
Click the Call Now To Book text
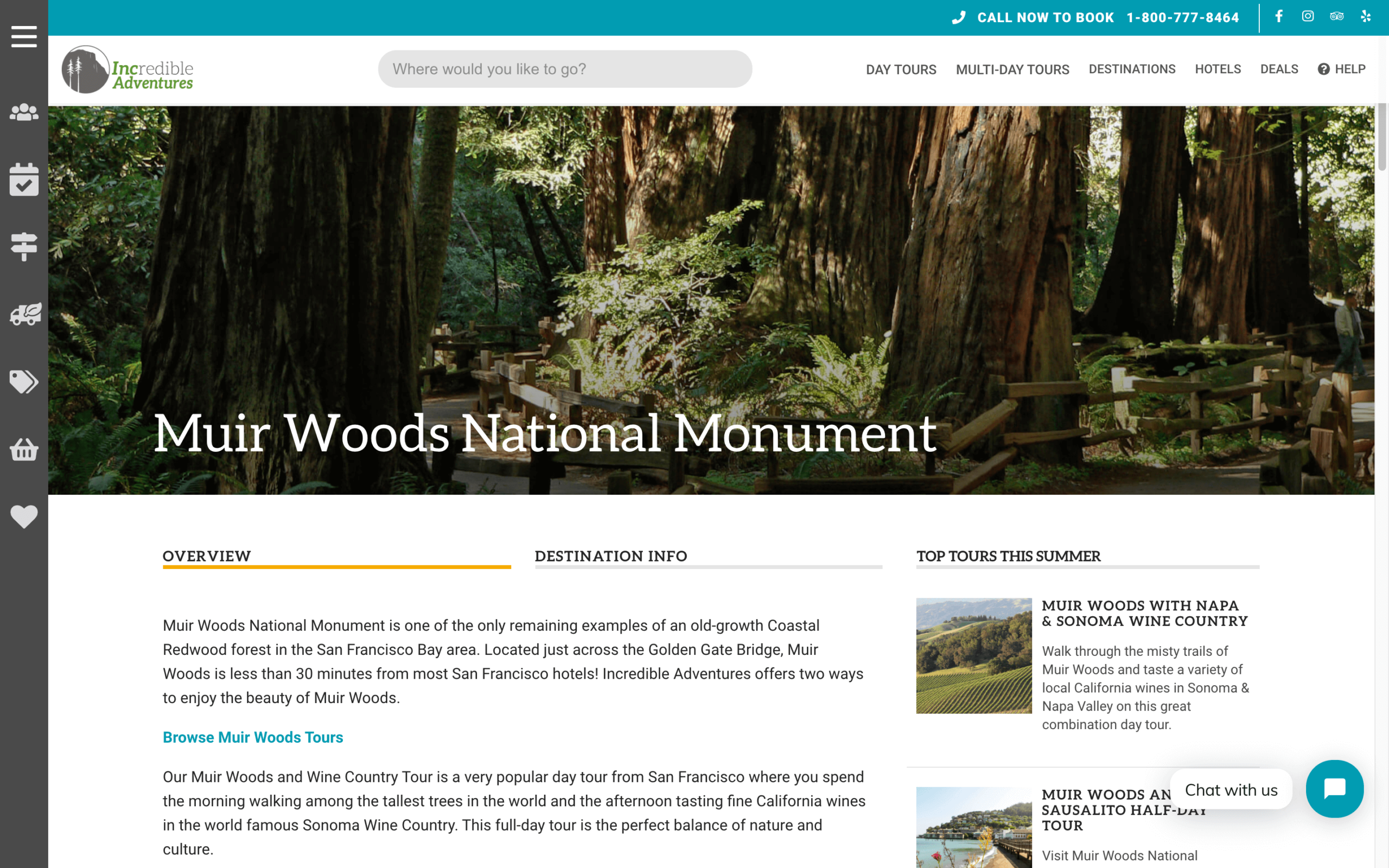[1045, 18]
